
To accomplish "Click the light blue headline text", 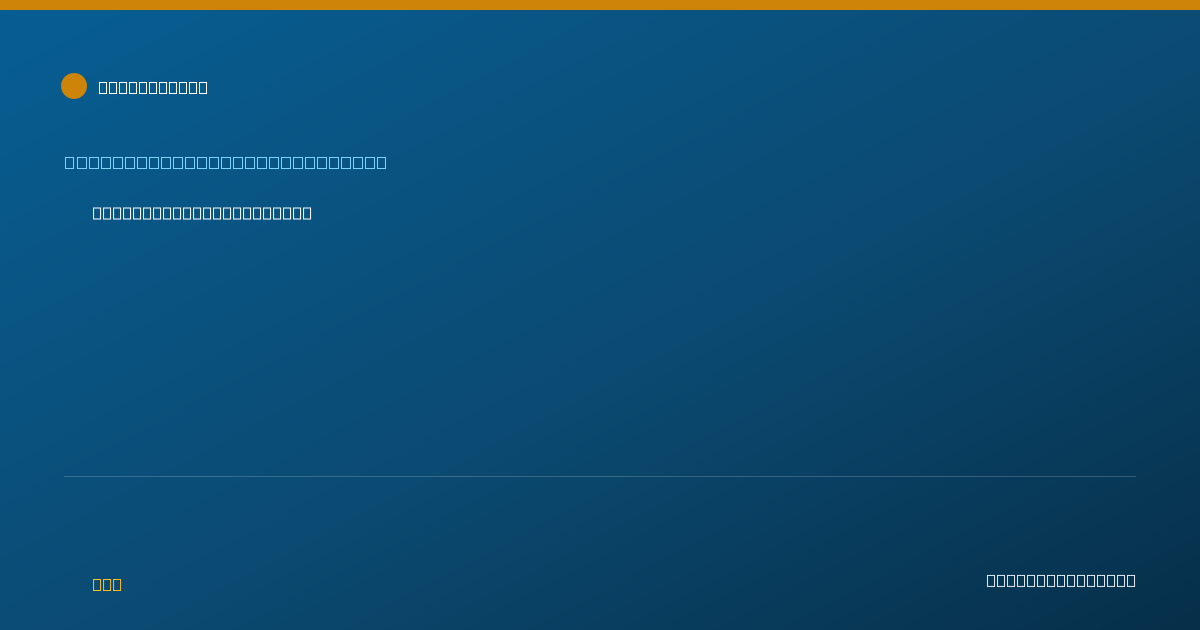I will [226, 162].
